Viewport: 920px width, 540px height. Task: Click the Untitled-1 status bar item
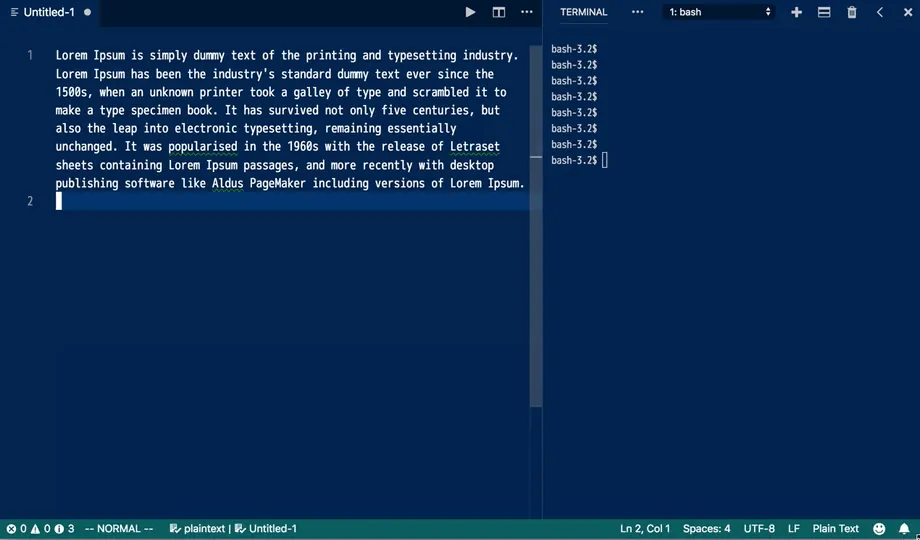[x=266, y=528]
